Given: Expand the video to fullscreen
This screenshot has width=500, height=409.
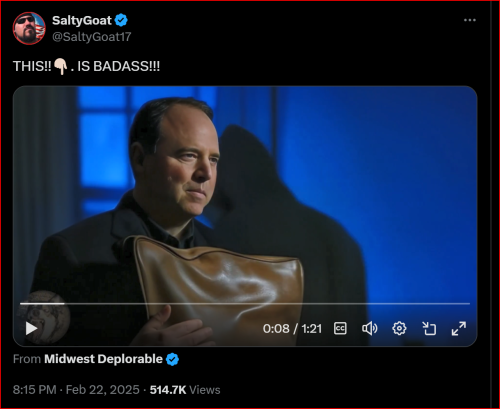Looking at the screenshot, I should point(459,328).
